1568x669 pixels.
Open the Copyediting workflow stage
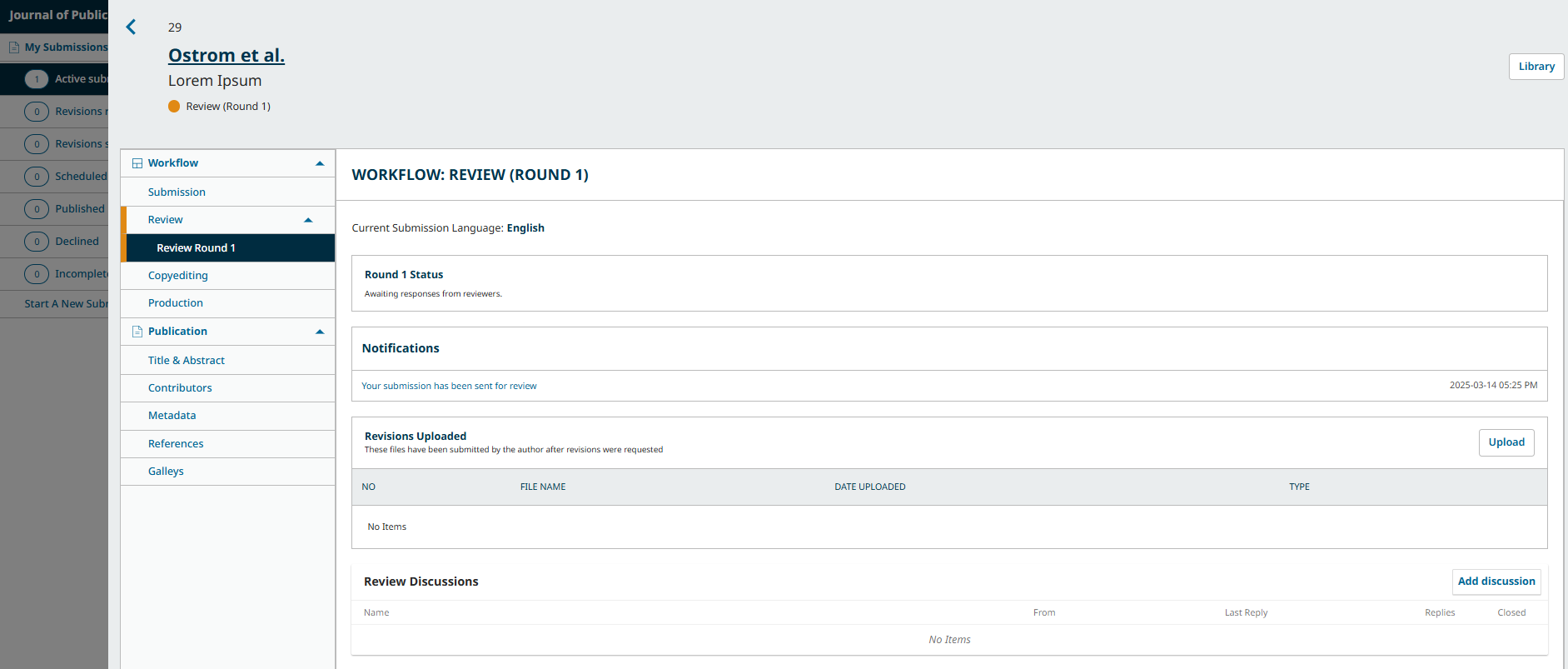point(178,276)
